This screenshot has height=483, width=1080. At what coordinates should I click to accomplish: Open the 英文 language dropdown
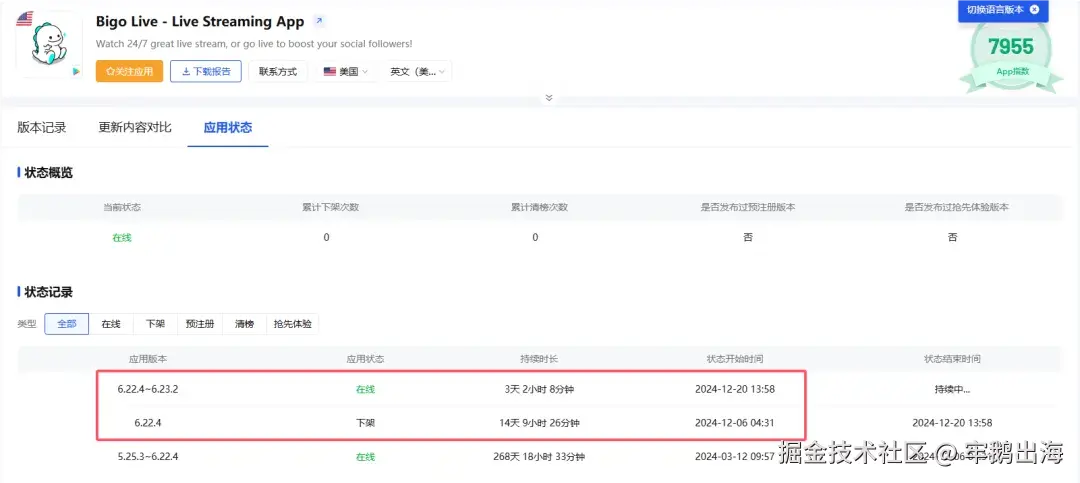pyautogui.click(x=417, y=71)
